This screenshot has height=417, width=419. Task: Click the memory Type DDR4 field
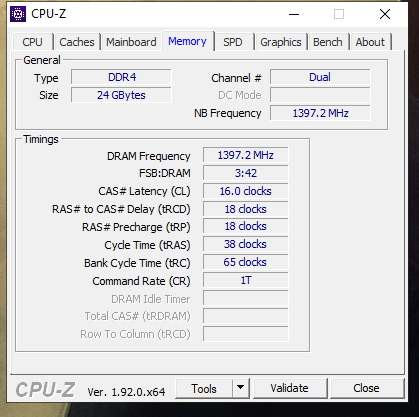click(x=121, y=77)
